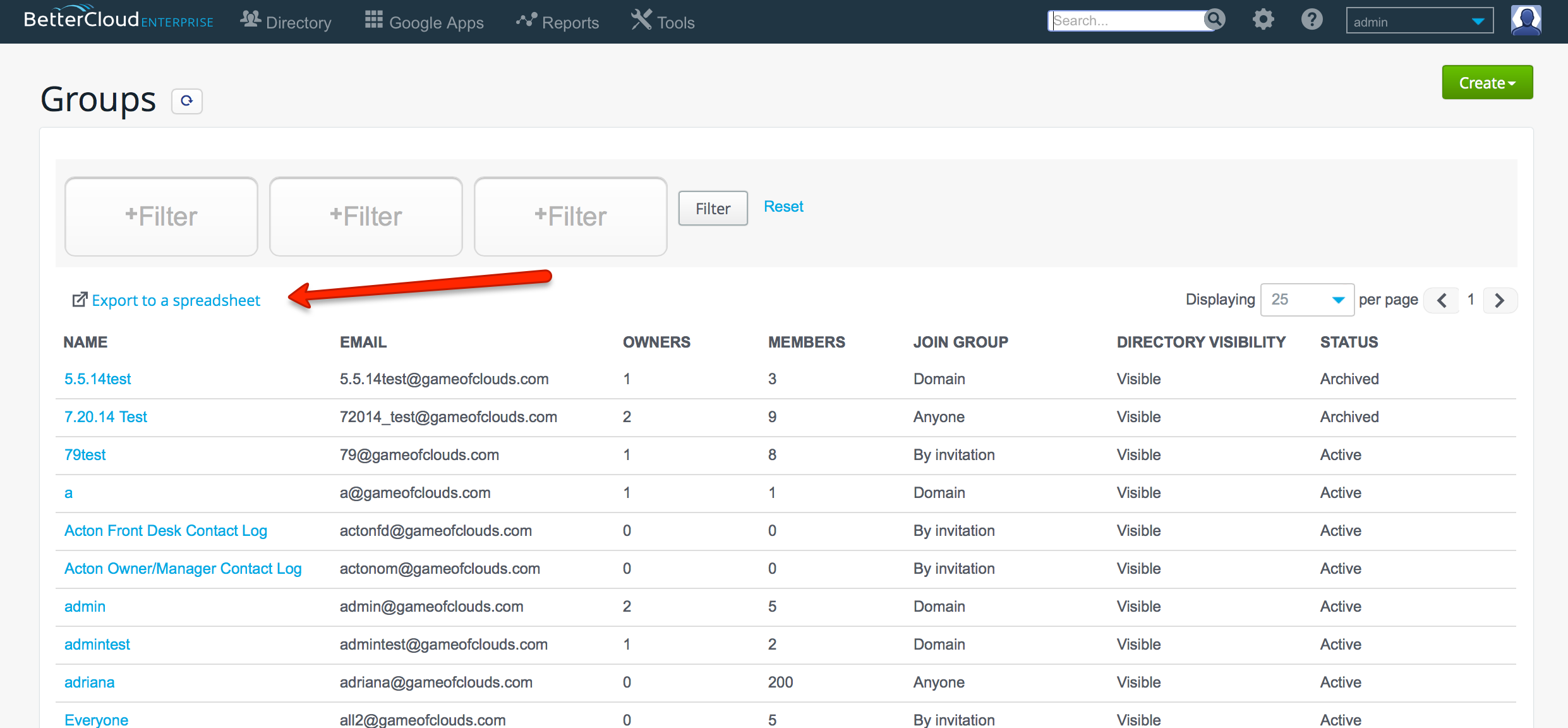Viewport: 1568px width, 728px height.
Task: Focus the Search input field
Action: (x=1128, y=20)
